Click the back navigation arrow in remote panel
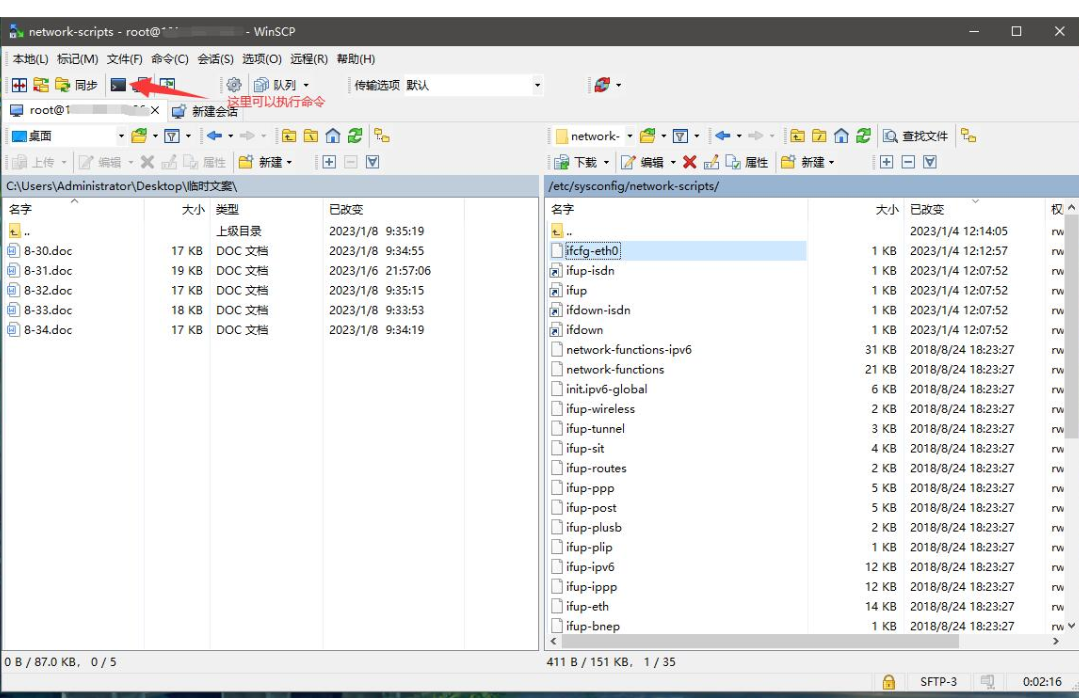Screen dimensions: 1079x698 [725, 136]
